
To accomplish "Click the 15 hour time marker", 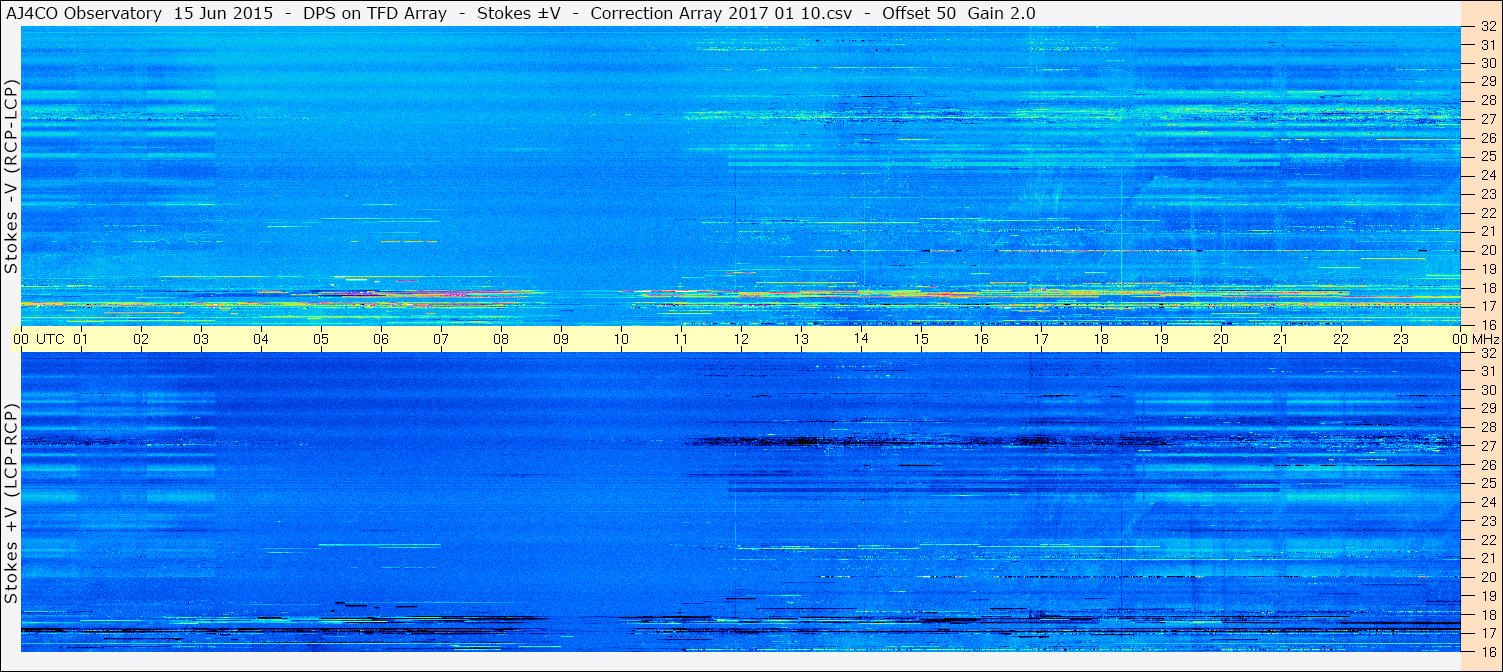I will click(921, 339).
